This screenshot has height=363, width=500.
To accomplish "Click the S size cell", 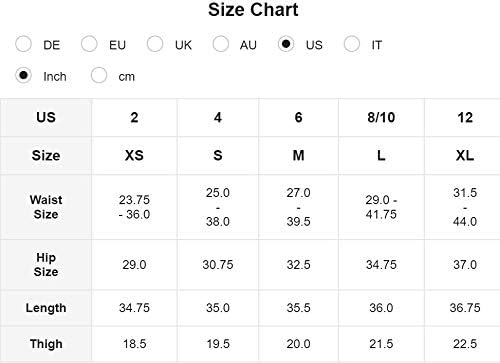I will (x=218, y=155).
